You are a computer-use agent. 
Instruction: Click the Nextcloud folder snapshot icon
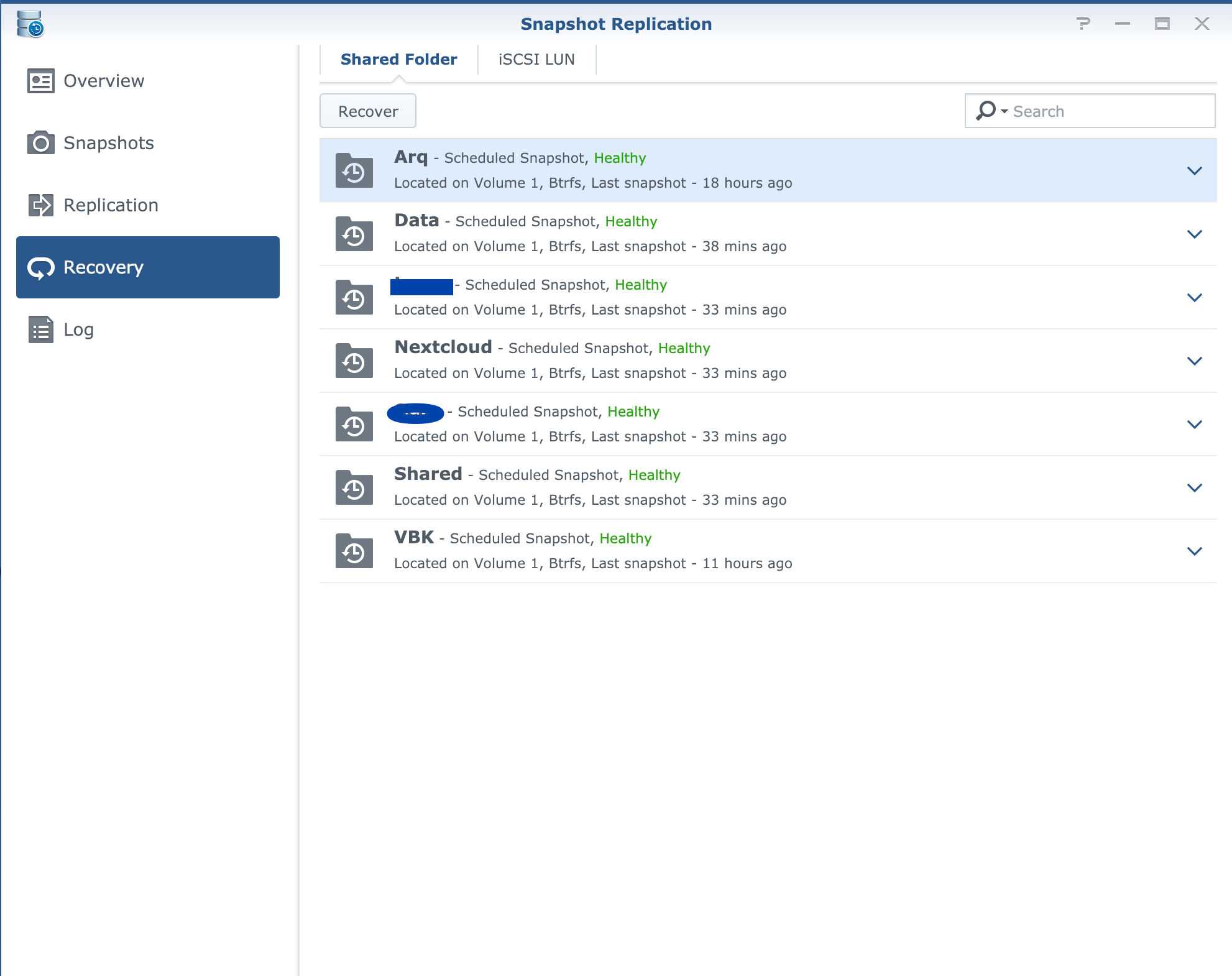(x=354, y=361)
